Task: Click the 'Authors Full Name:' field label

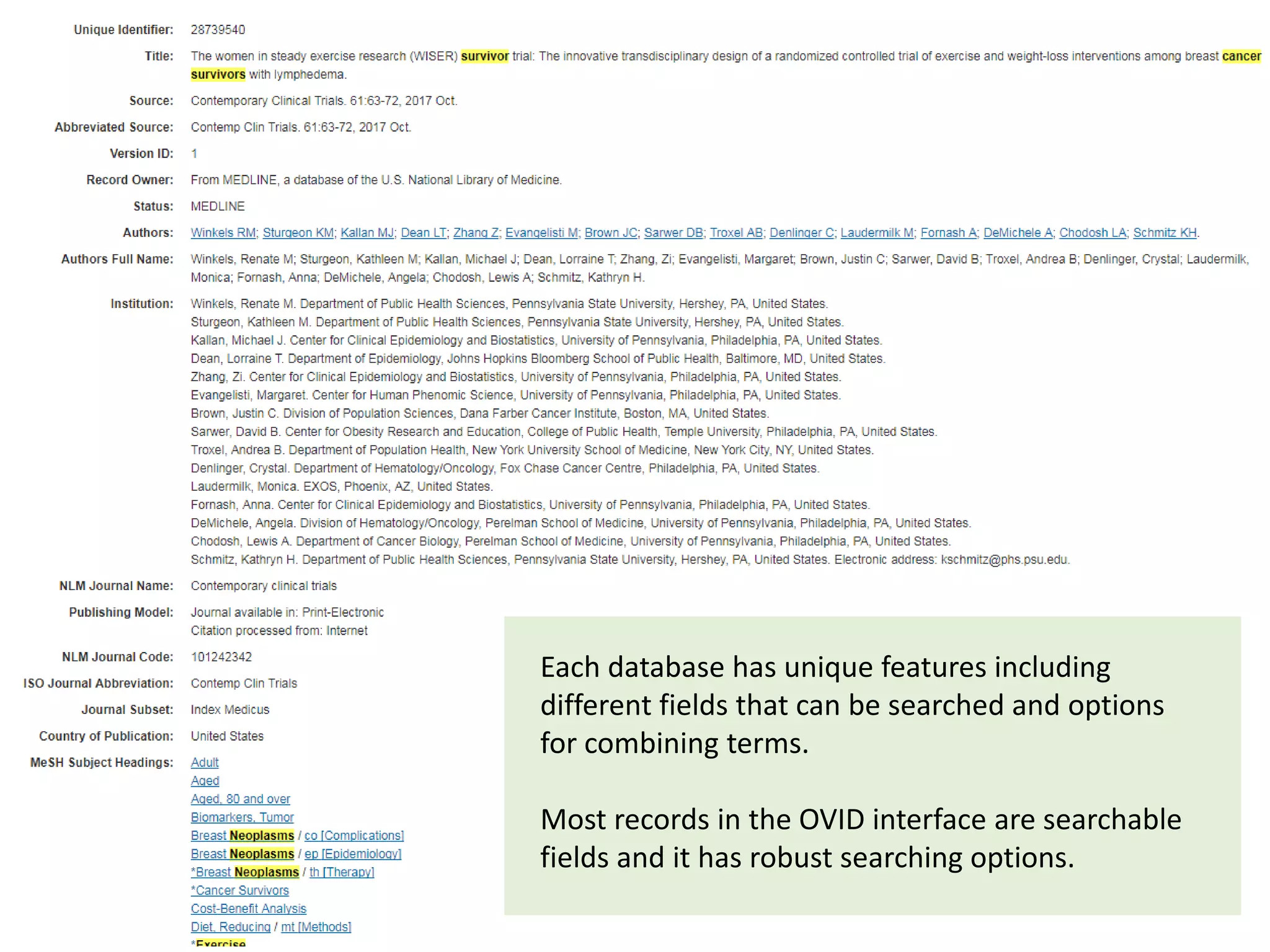Action: coord(117,259)
